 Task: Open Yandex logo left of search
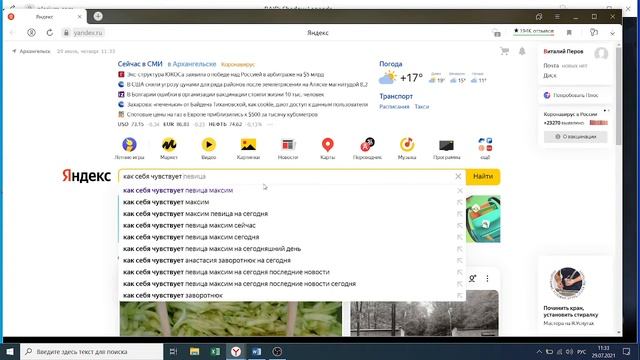coord(87,176)
